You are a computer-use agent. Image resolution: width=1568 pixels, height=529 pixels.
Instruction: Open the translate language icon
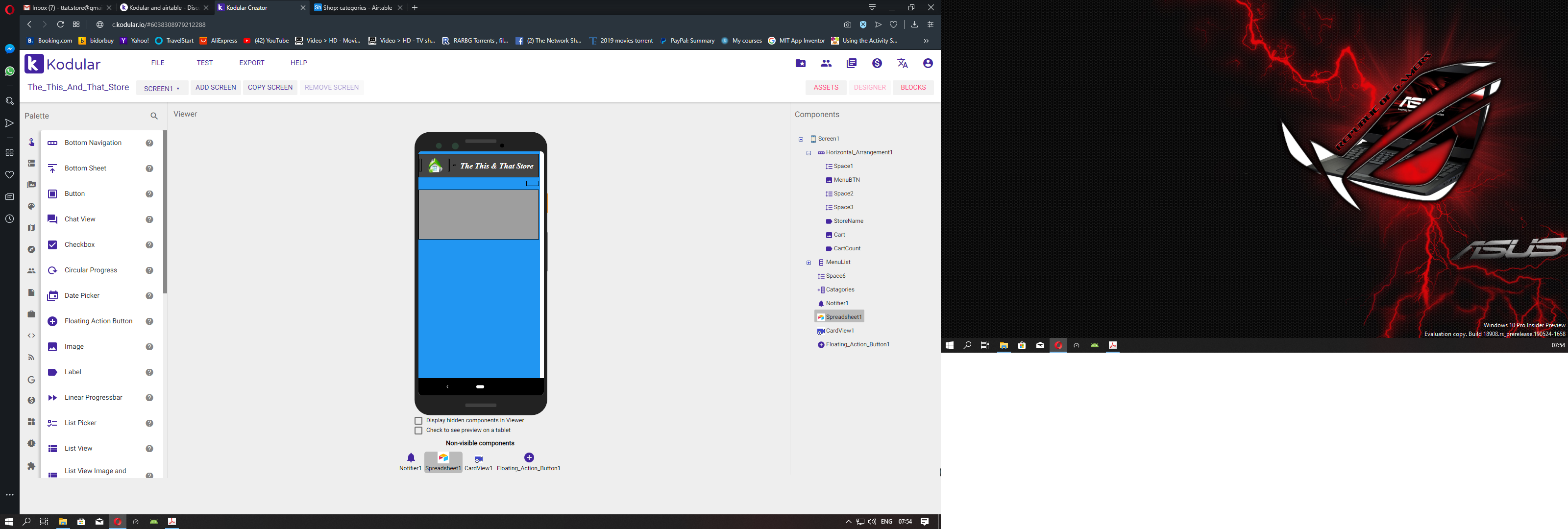coord(902,63)
